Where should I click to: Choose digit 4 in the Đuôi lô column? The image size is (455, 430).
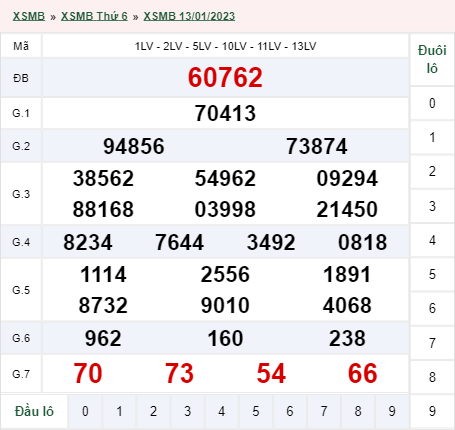coord(432,240)
